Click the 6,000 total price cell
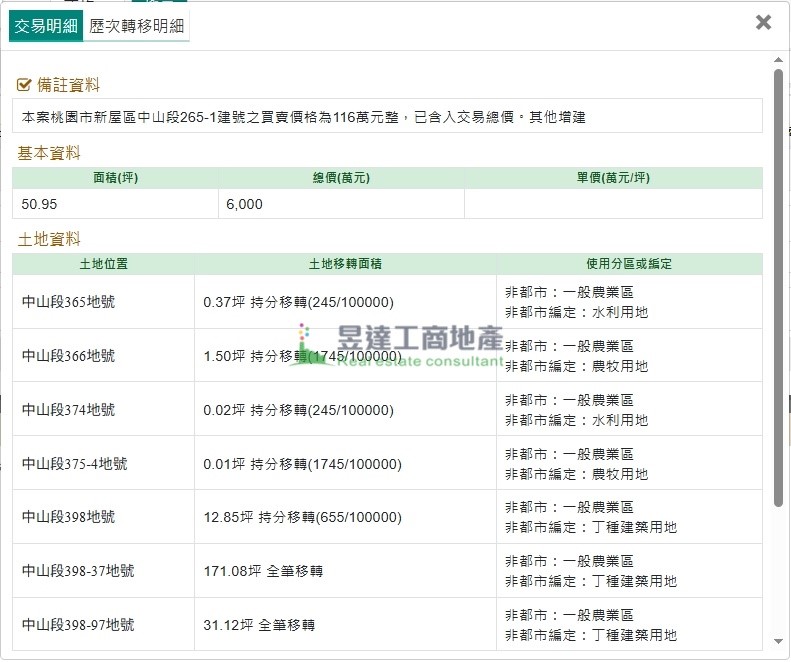 (x=341, y=204)
